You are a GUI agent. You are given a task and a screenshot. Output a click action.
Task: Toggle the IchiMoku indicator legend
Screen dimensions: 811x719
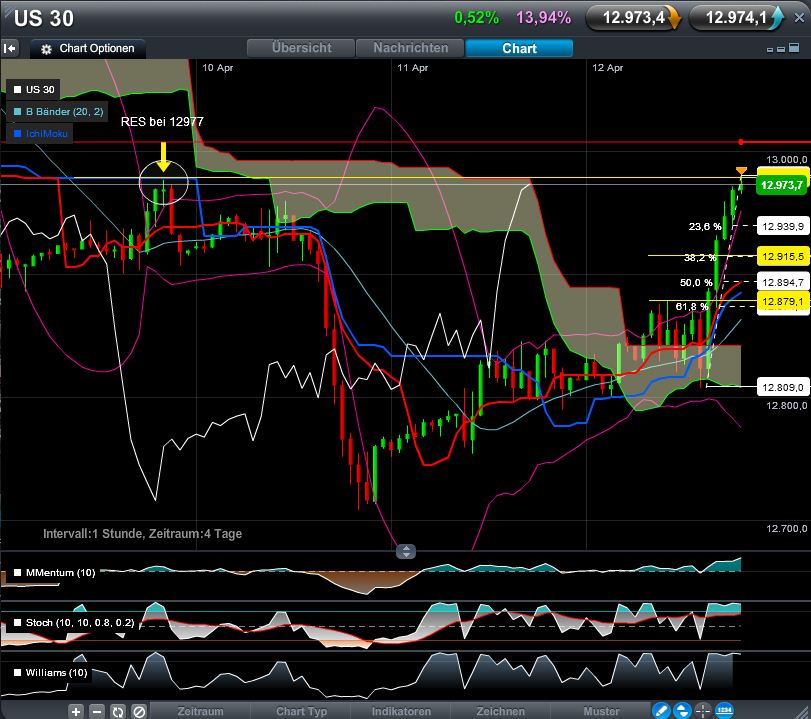coord(40,133)
